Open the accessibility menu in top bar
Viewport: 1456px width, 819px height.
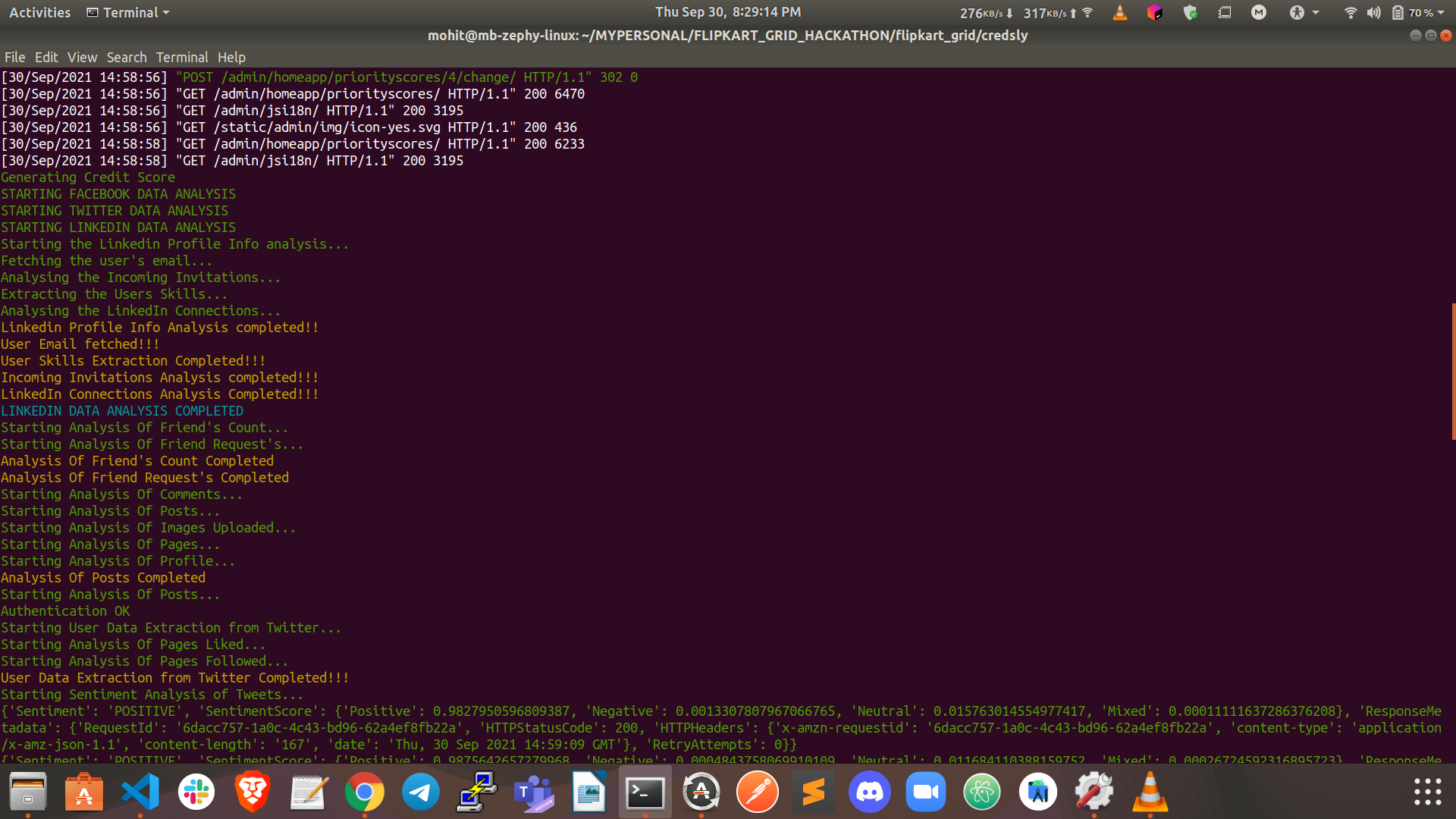point(1304,12)
